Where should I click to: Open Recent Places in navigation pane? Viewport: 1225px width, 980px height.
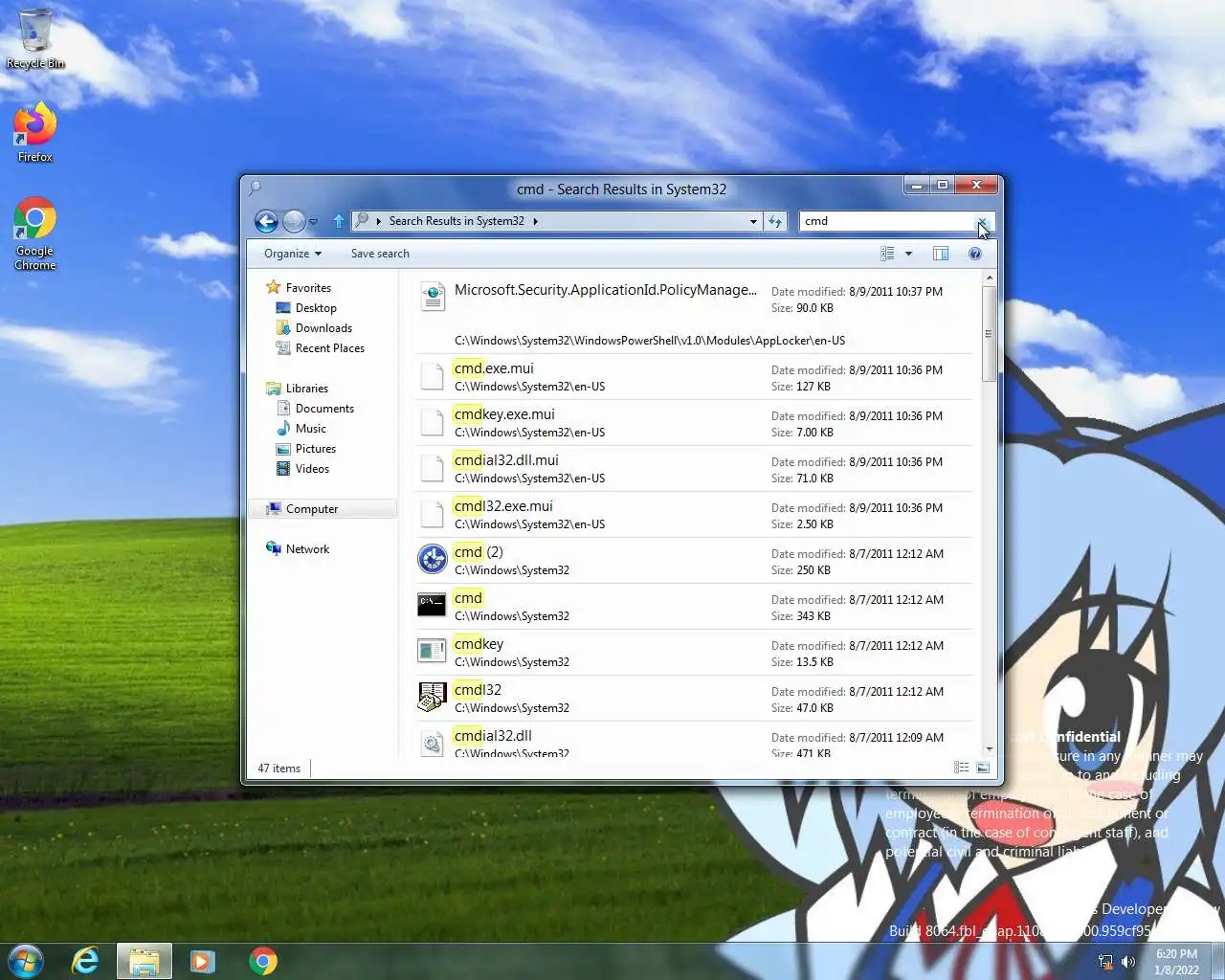(x=329, y=348)
